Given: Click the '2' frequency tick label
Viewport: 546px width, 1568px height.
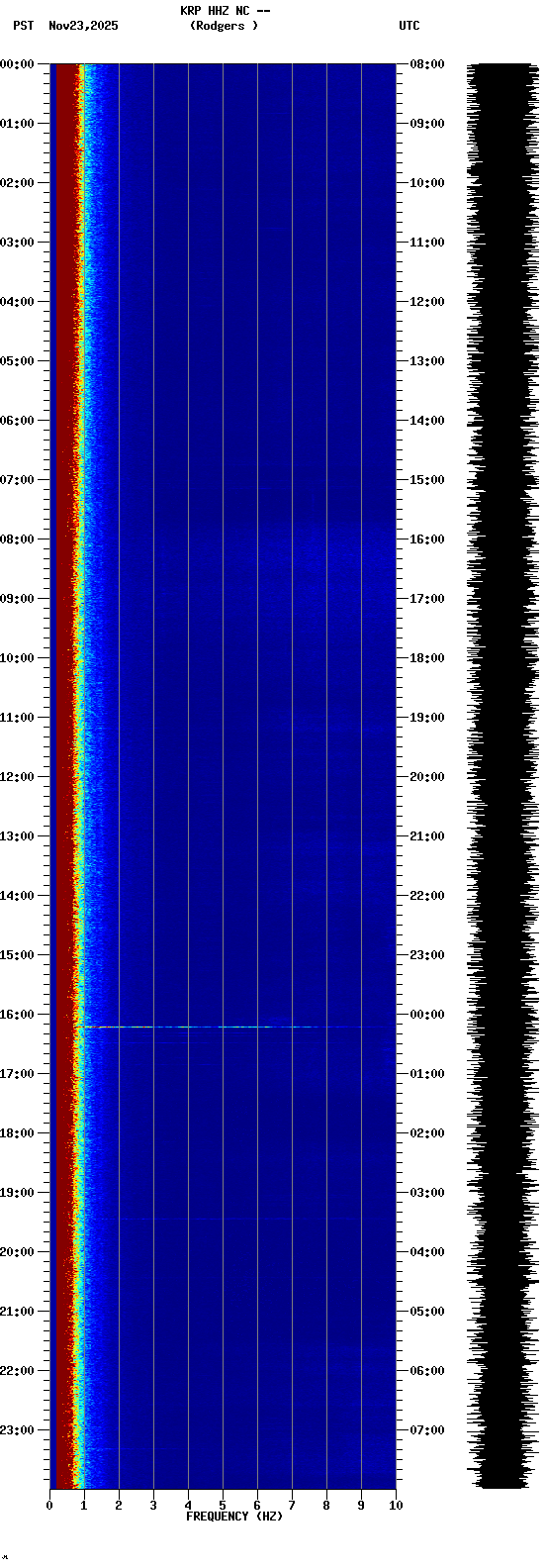Looking at the screenshot, I should 119,1507.
